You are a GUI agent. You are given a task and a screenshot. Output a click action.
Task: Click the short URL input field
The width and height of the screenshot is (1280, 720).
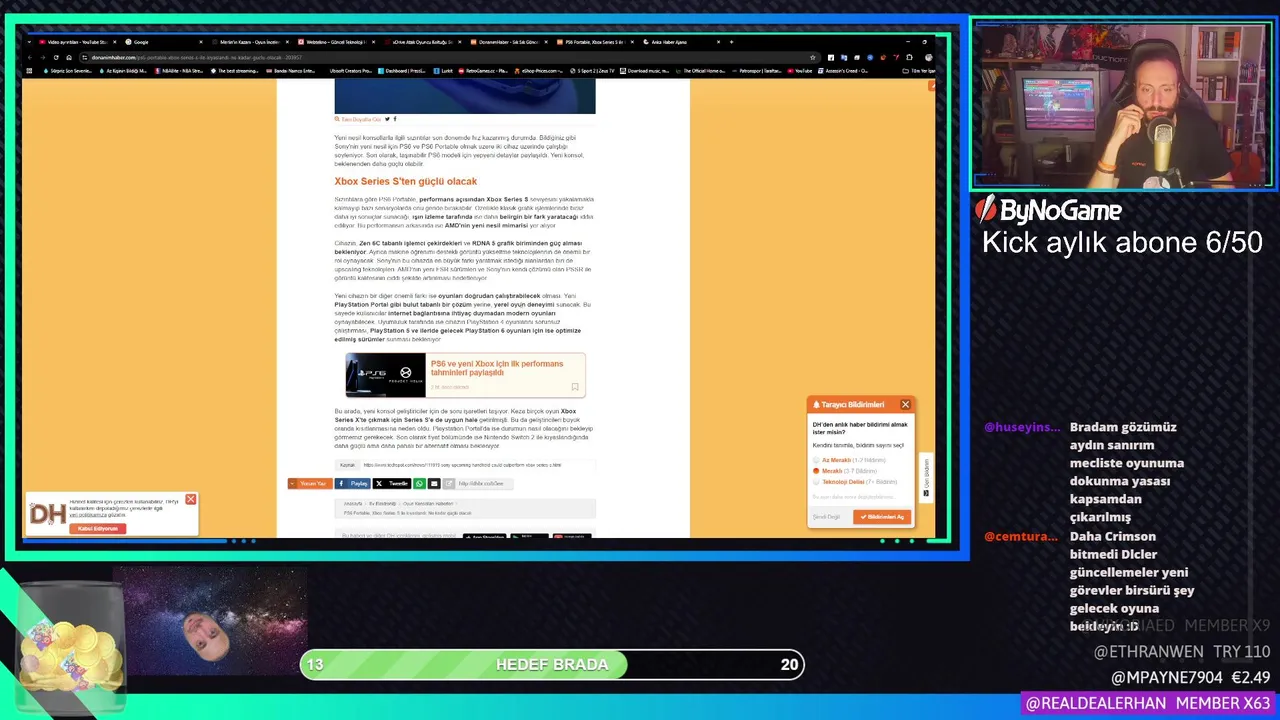click(x=486, y=483)
